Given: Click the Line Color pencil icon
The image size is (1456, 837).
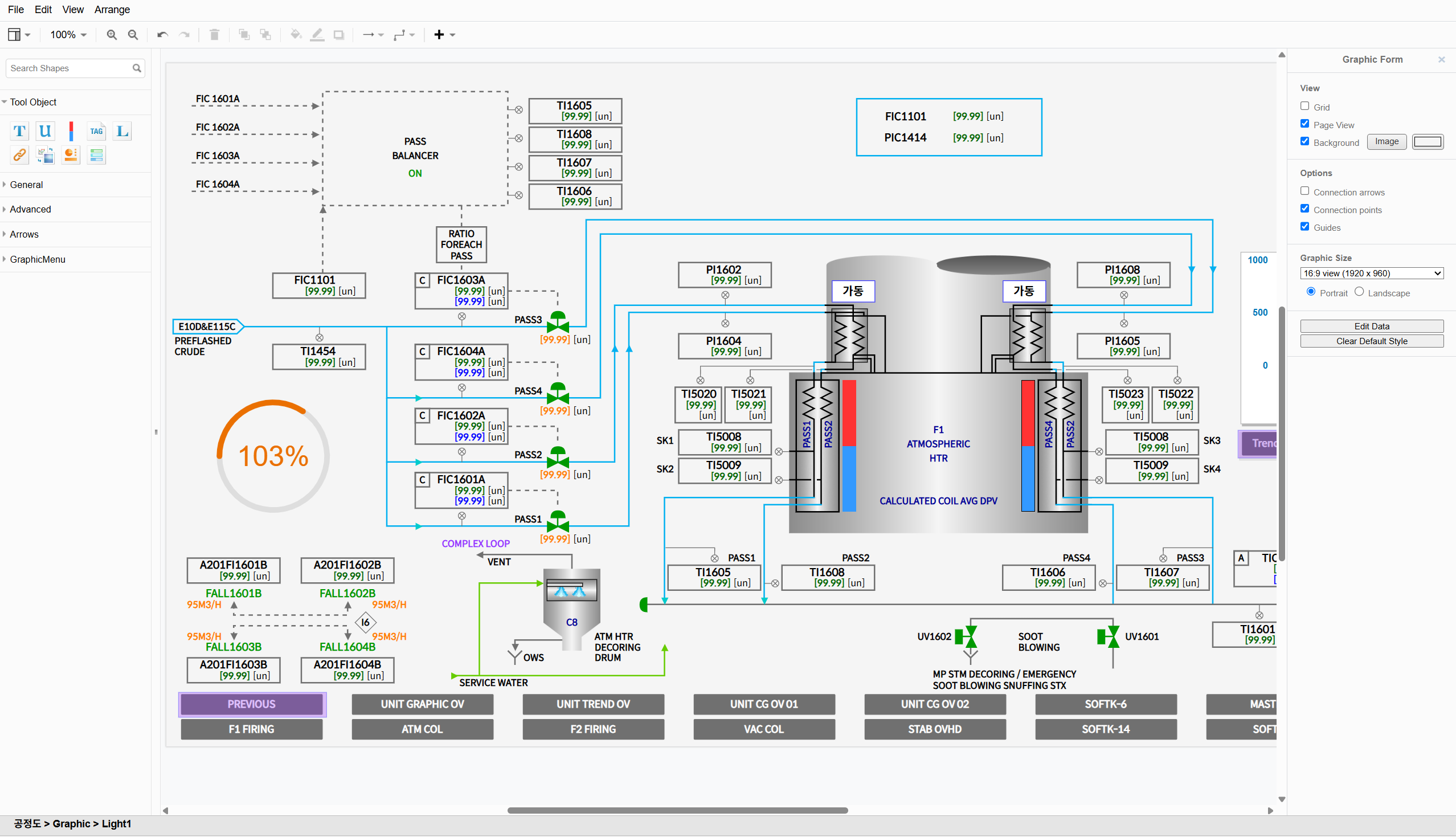Looking at the screenshot, I should coord(317,35).
